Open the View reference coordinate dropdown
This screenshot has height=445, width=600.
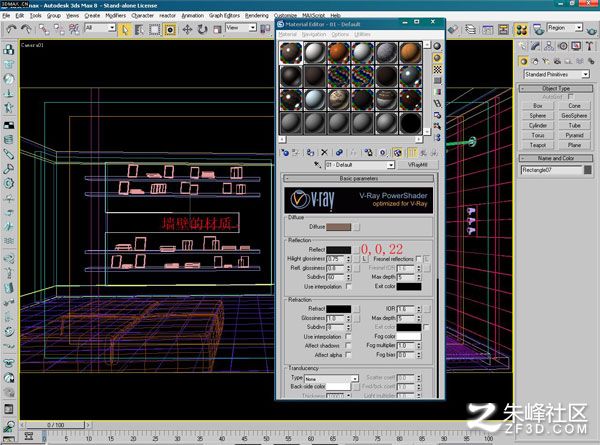coord(241,28)
